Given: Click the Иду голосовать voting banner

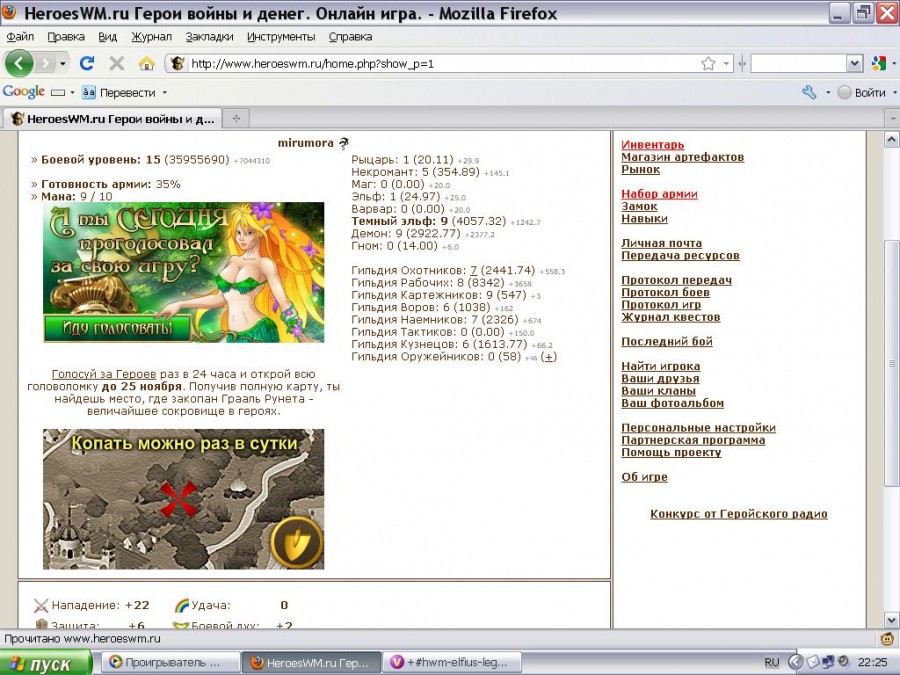Looking at the screenshot, I should coord(117,328).
